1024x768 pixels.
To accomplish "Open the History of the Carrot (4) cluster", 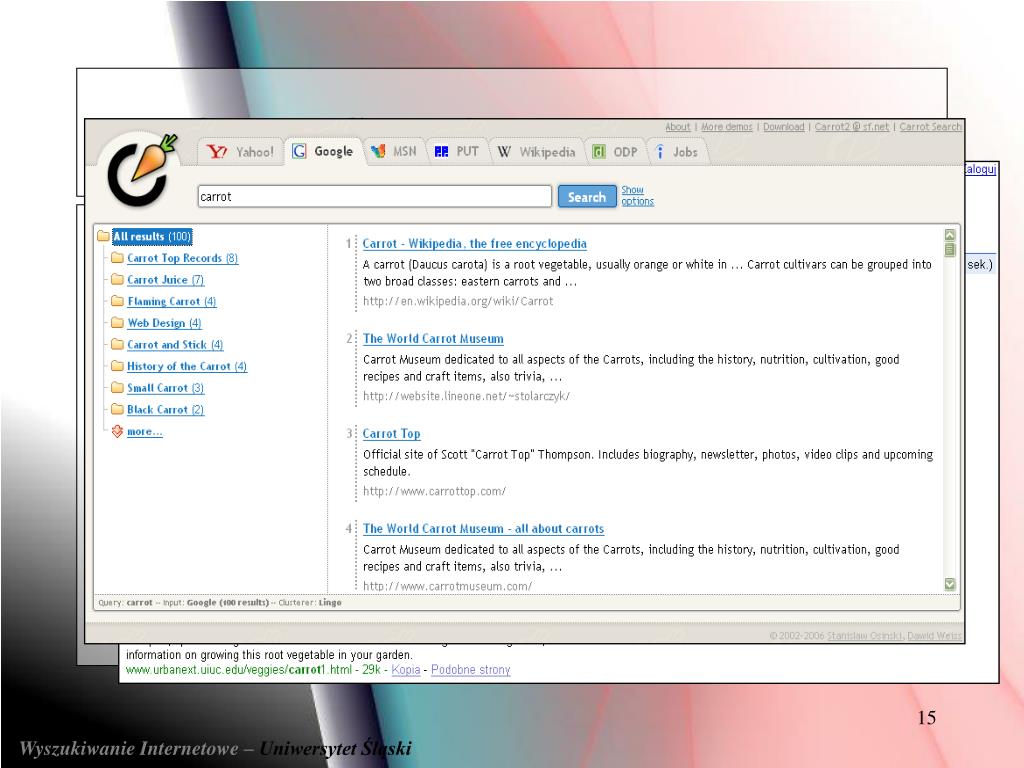I will [187, 366].
